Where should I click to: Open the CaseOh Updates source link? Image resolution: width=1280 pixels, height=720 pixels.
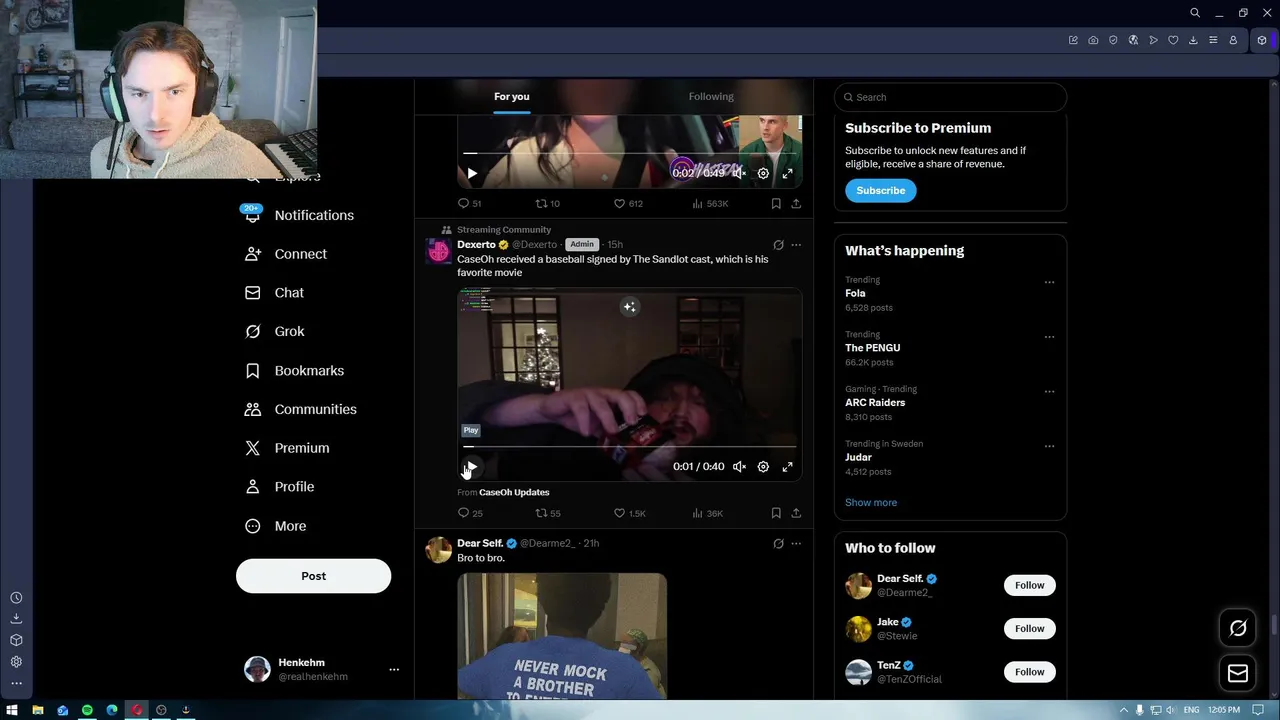click(x=514, y=492)
